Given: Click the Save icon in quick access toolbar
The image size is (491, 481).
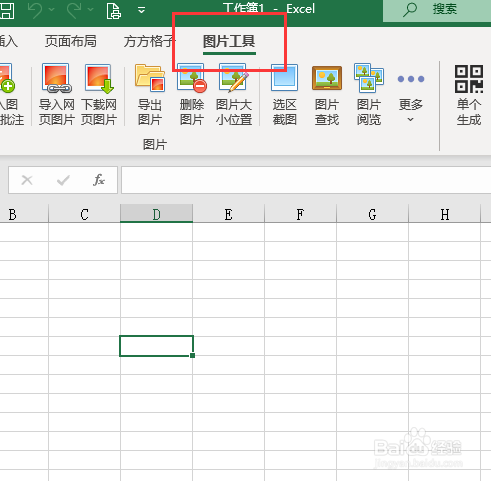Looking at the screenshot, I should tap(6, 11).
